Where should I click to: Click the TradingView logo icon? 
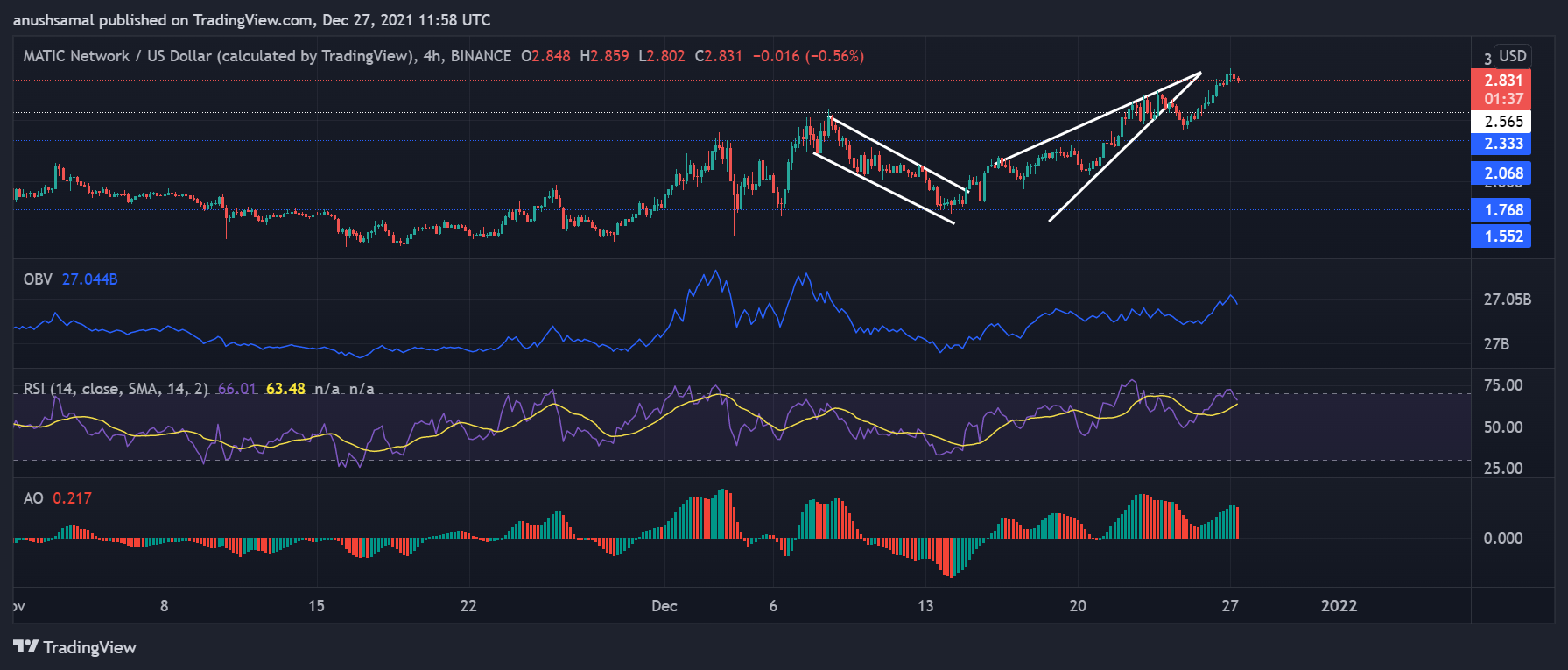click(26, 647)
